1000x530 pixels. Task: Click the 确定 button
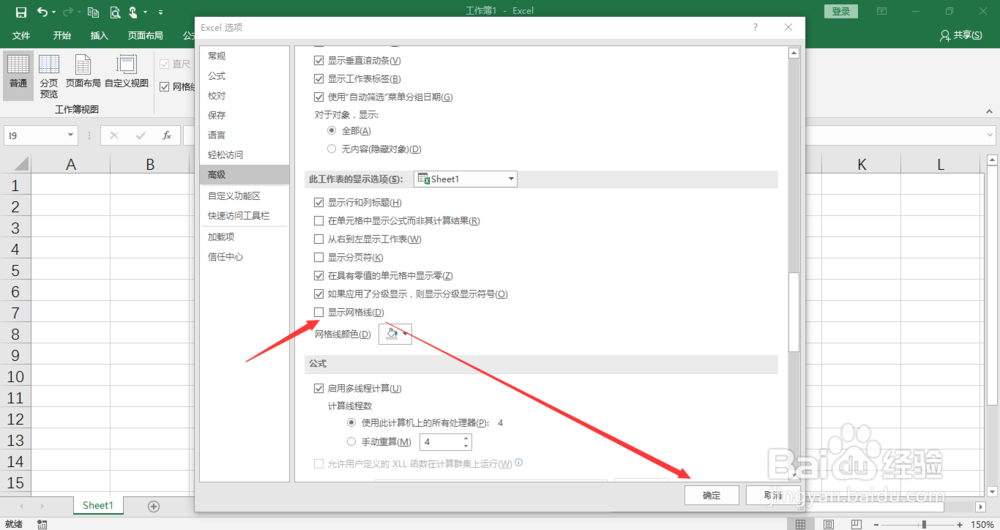[712, 495]
